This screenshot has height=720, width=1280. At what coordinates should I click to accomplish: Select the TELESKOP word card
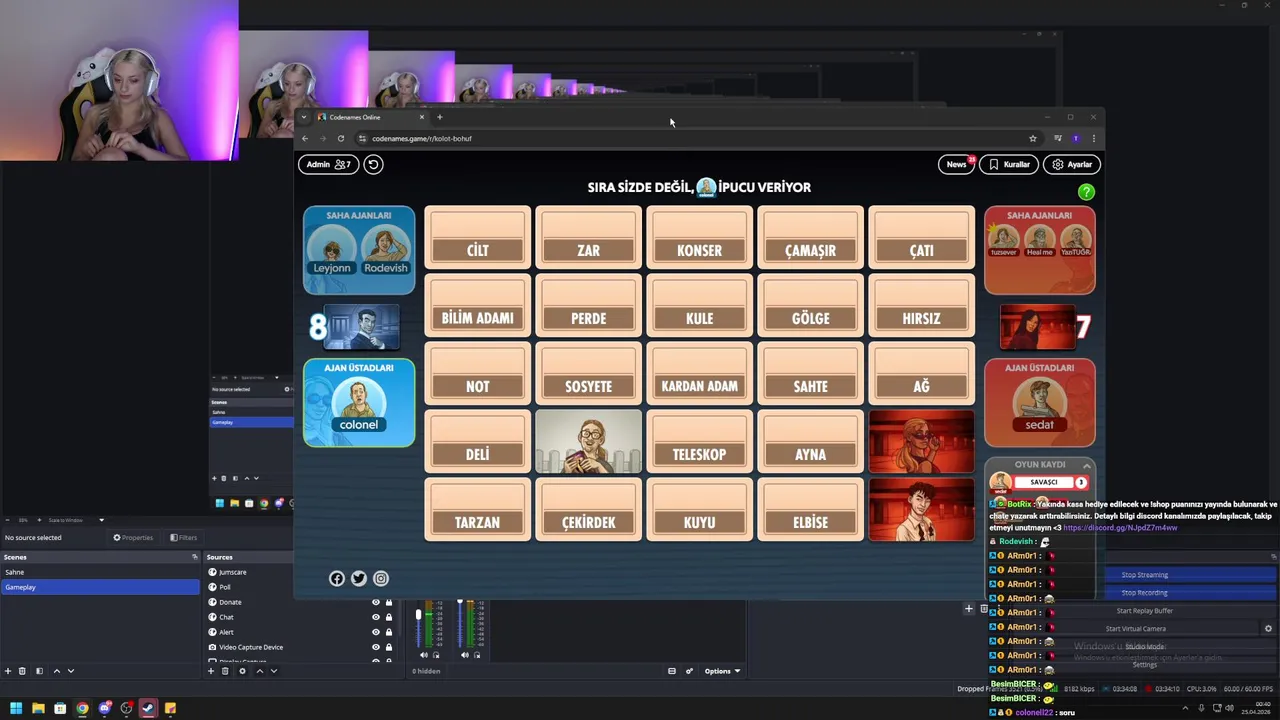[x=699, y=441]
